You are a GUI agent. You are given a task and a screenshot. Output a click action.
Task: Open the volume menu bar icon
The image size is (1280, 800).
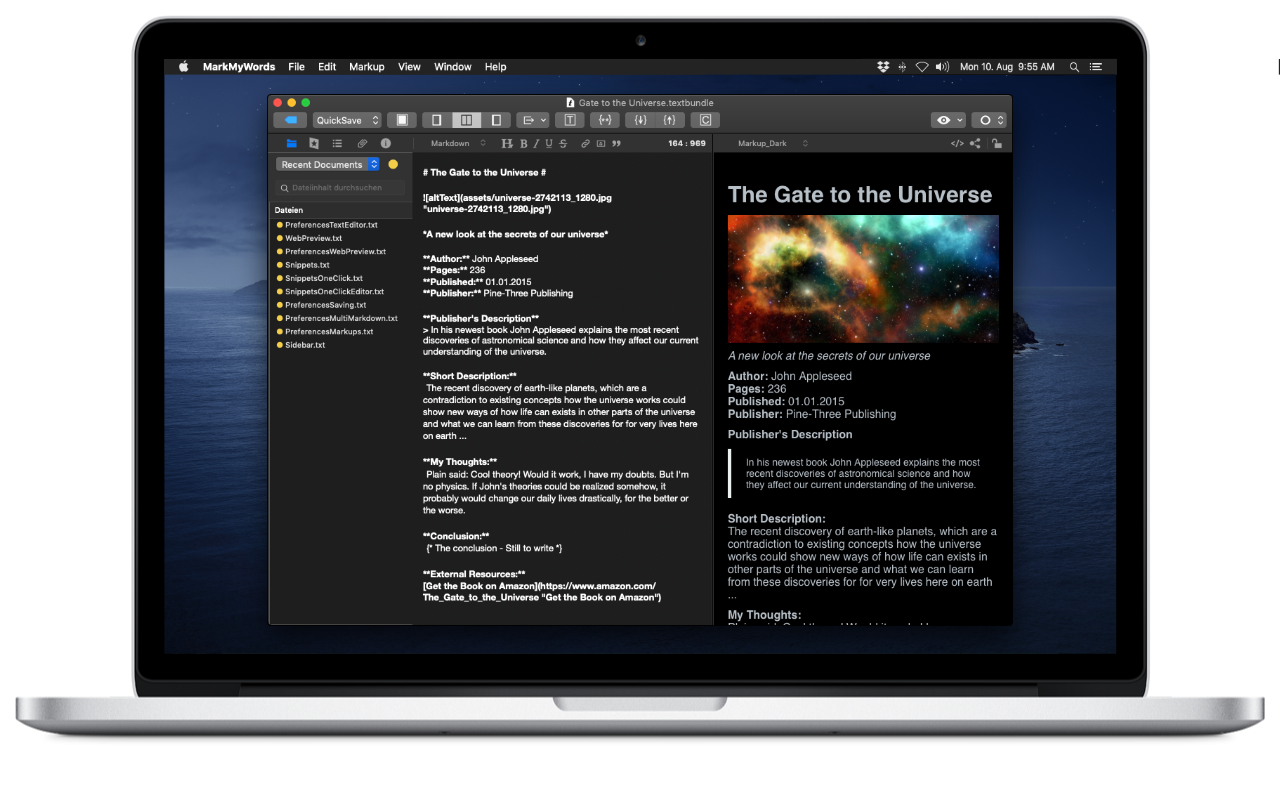pyautogui.click(x=942, y=67)
